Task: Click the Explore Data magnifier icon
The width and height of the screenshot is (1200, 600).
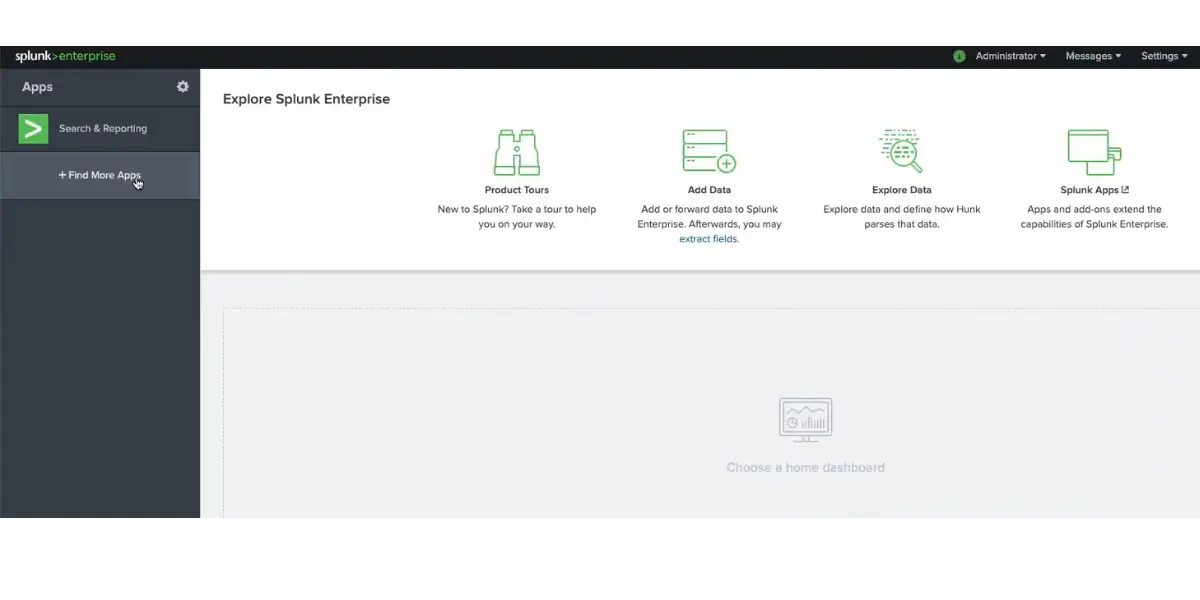Action: tap(901, 151)
